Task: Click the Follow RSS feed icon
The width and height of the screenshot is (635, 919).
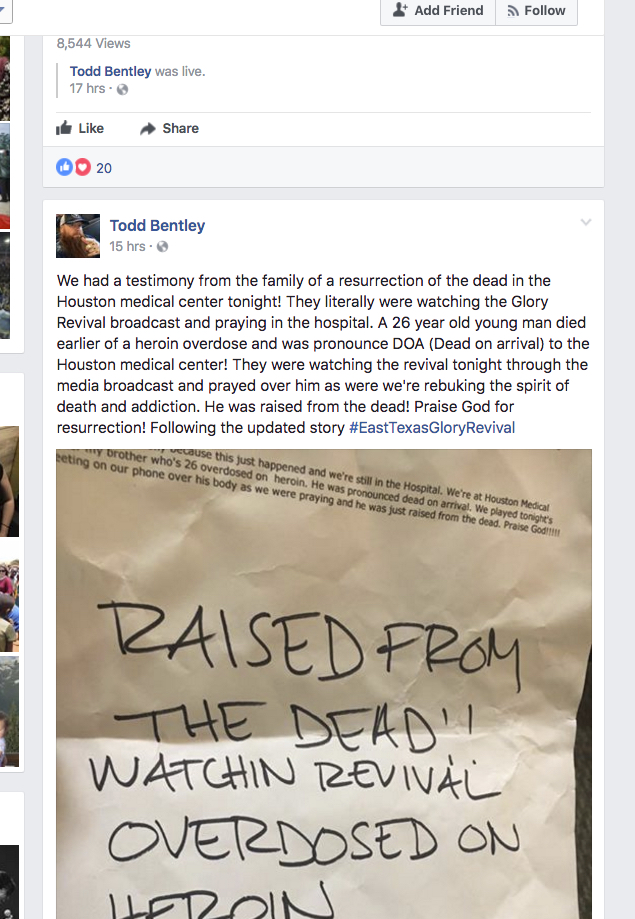Action: [513, 11]
